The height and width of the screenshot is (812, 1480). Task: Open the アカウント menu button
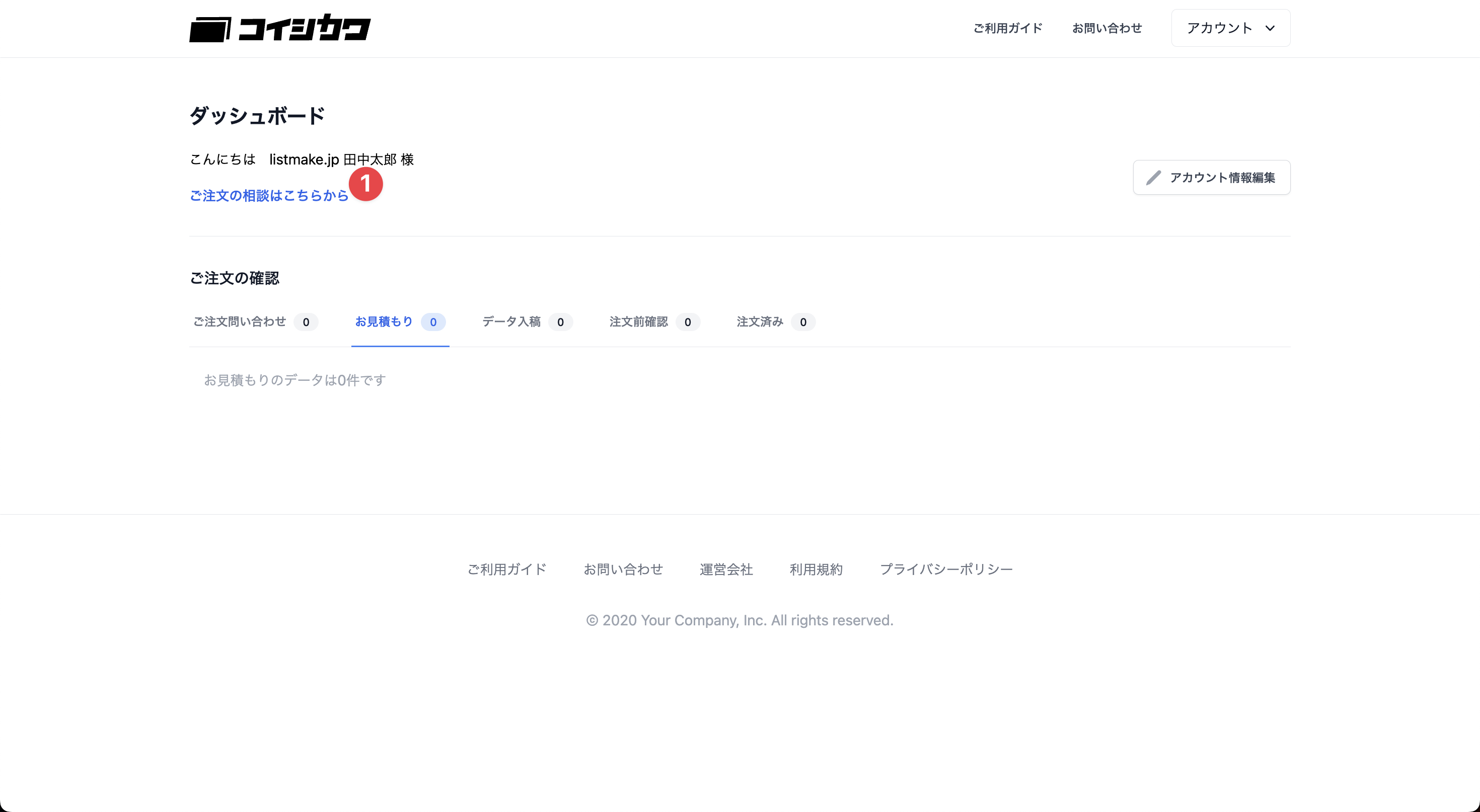[1231, 28]
